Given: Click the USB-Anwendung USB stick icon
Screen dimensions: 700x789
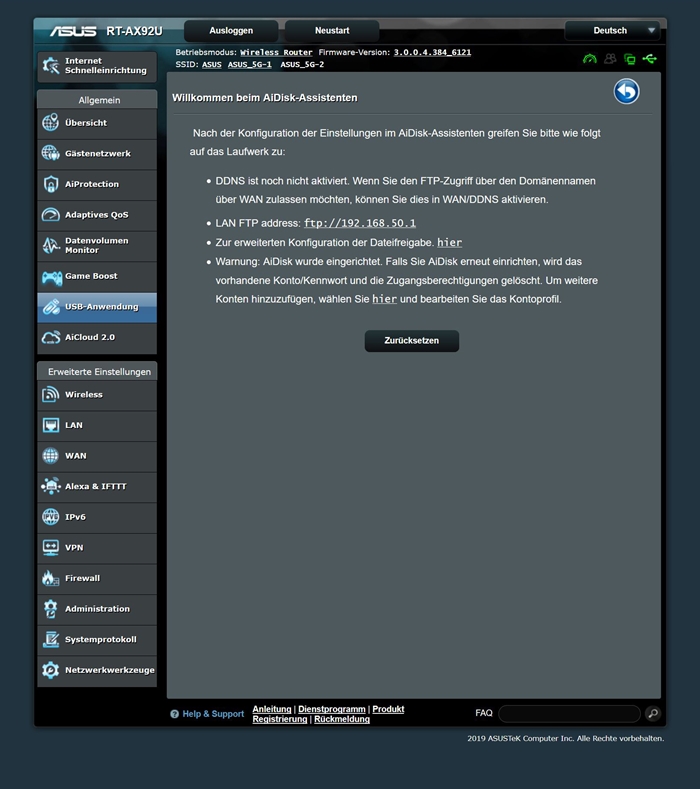Looking at the screenshot, I should [50, 306].
